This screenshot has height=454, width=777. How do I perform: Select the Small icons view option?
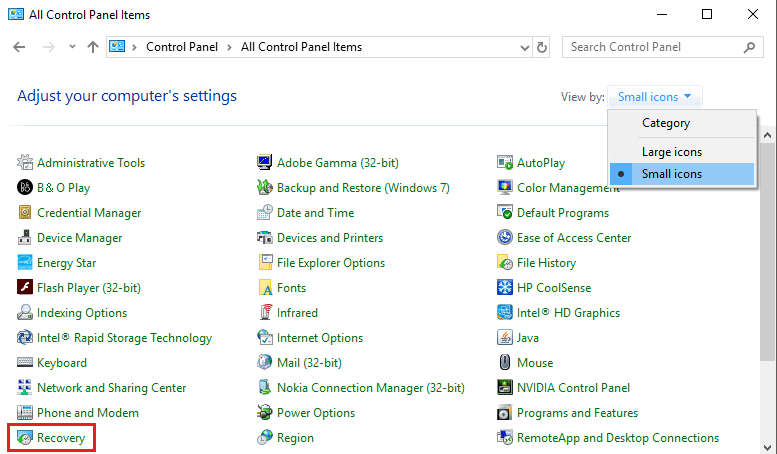[x=671, y=174]
